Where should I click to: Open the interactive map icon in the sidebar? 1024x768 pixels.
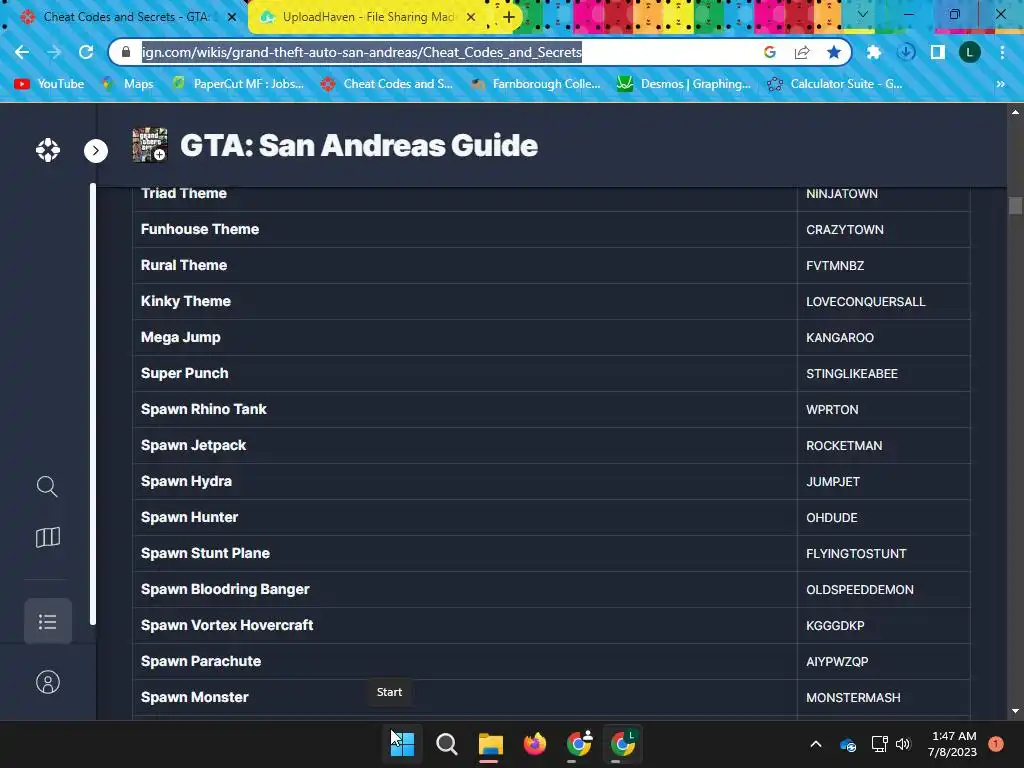[x=47, y=537]
